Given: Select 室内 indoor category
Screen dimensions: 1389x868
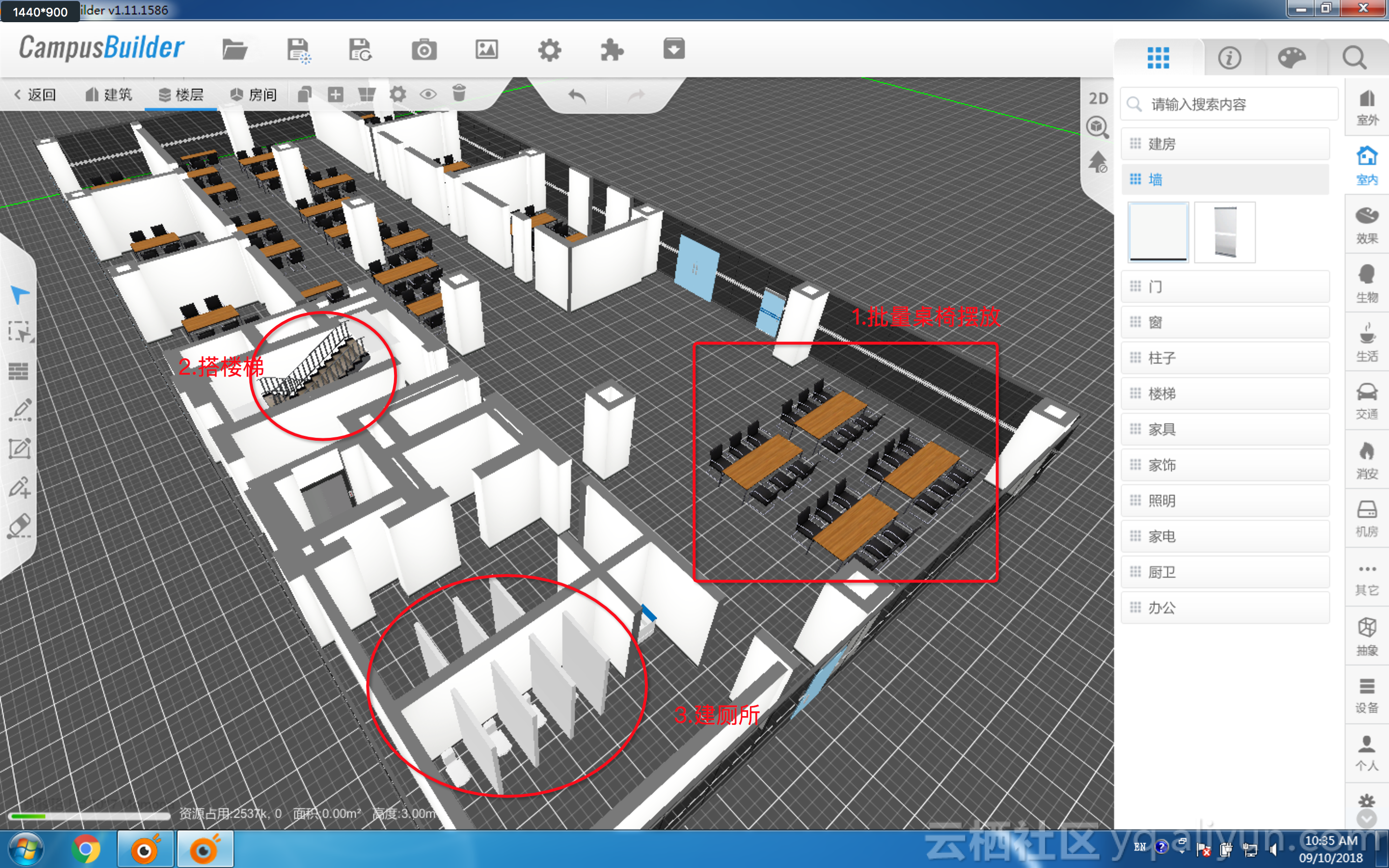Looking at the screenshot, I should 1367,165.
